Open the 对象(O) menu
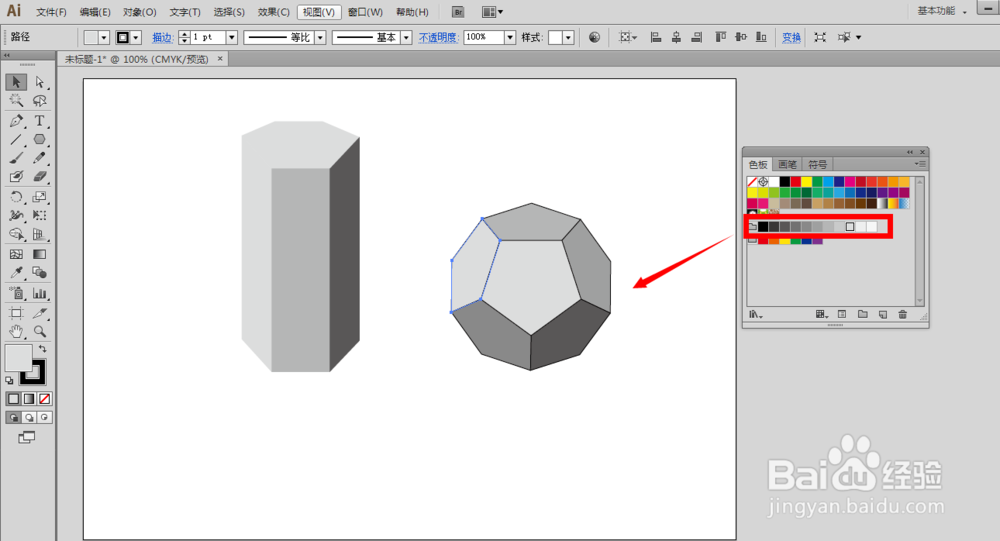 pos(140,12)
